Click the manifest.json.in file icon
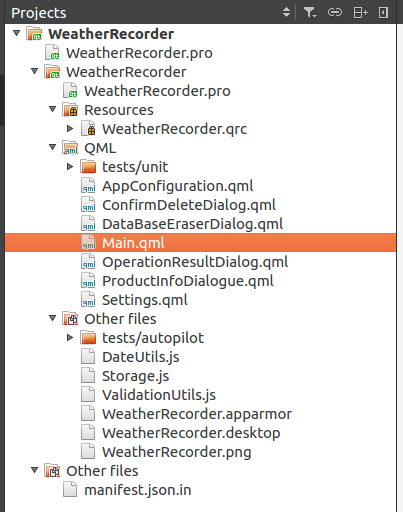 tap(70, 490)
